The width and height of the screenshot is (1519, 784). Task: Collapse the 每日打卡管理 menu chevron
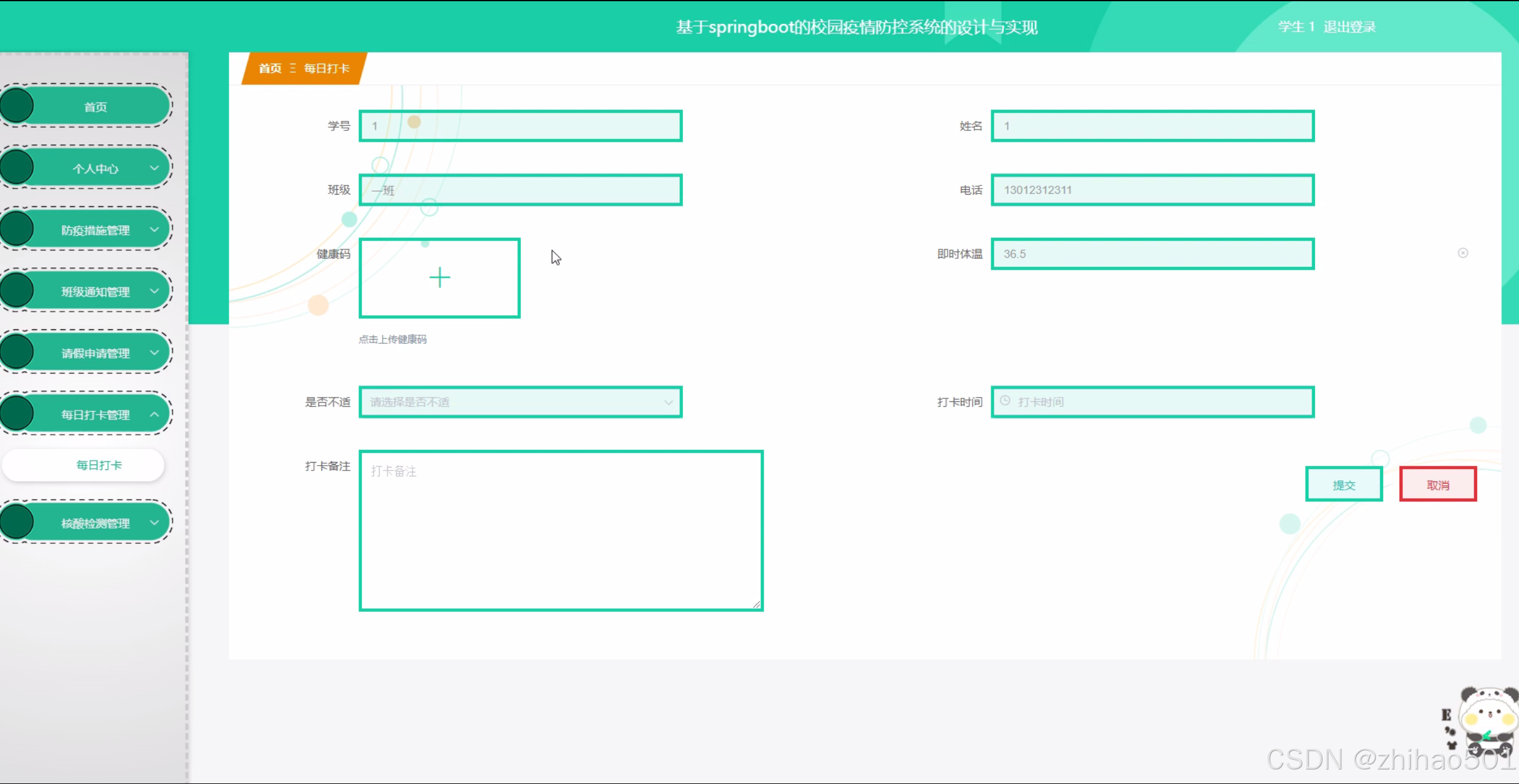click(154, 414)
